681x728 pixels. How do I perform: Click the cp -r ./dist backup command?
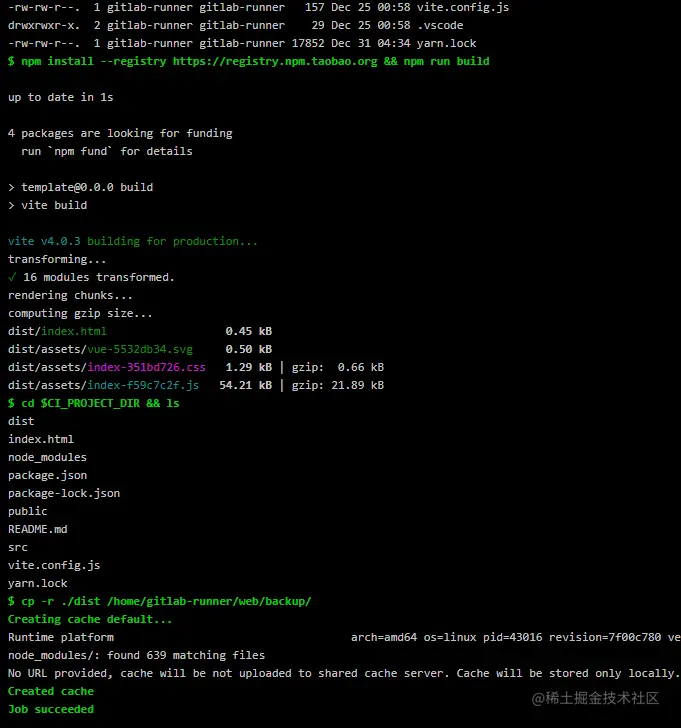click(160, 601)
